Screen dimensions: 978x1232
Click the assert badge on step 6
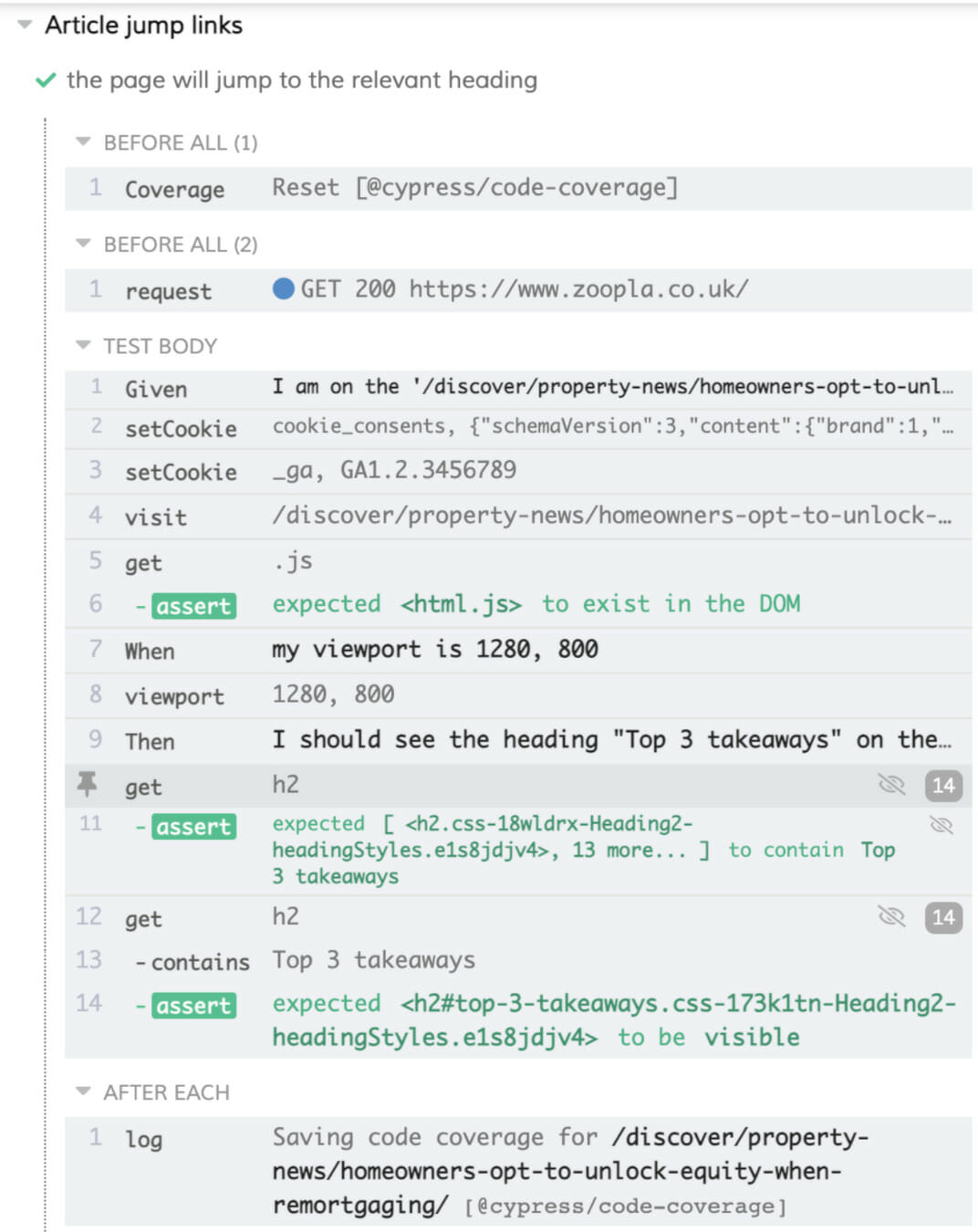coord(192,605)
